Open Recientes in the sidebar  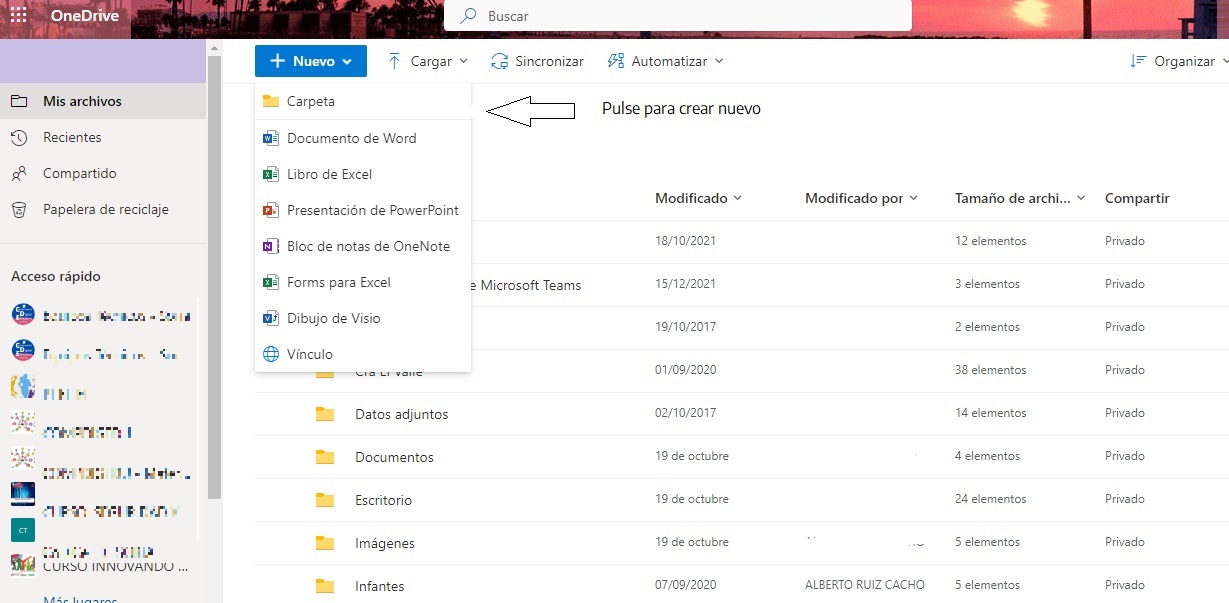point(103,137)
